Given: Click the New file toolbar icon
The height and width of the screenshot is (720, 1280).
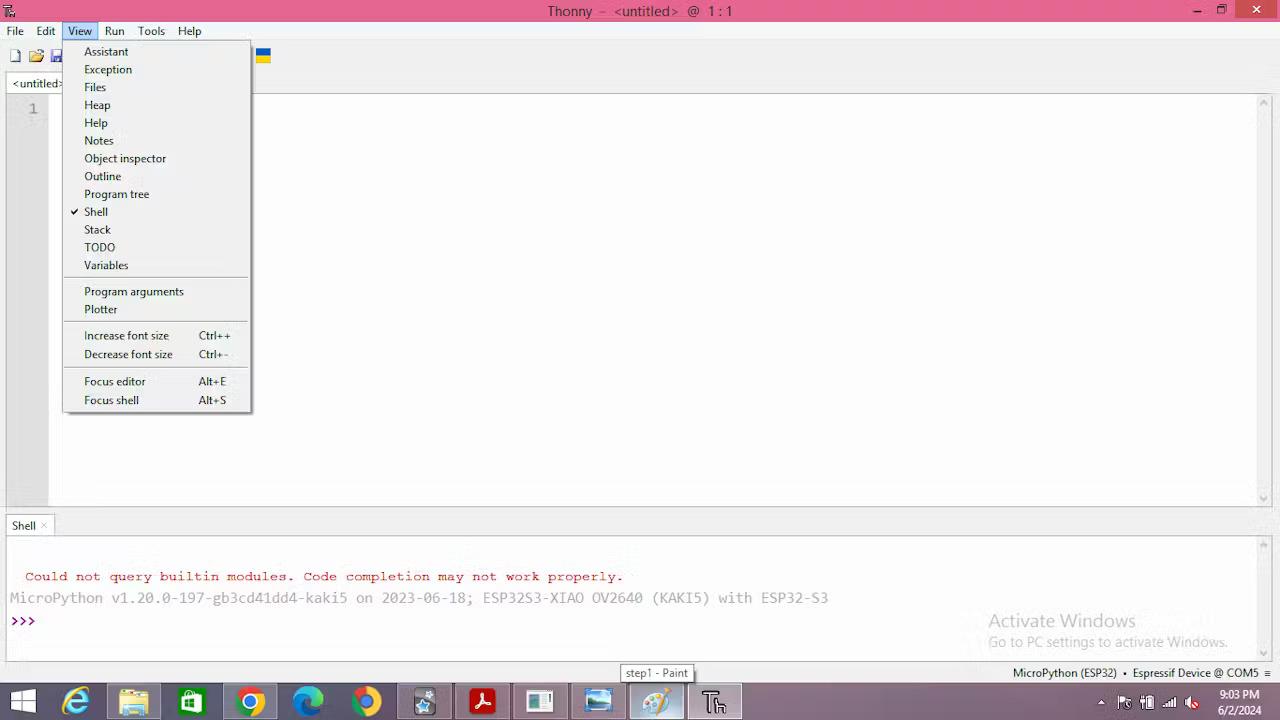Looking at the screenshot, I should click(15, 56).
